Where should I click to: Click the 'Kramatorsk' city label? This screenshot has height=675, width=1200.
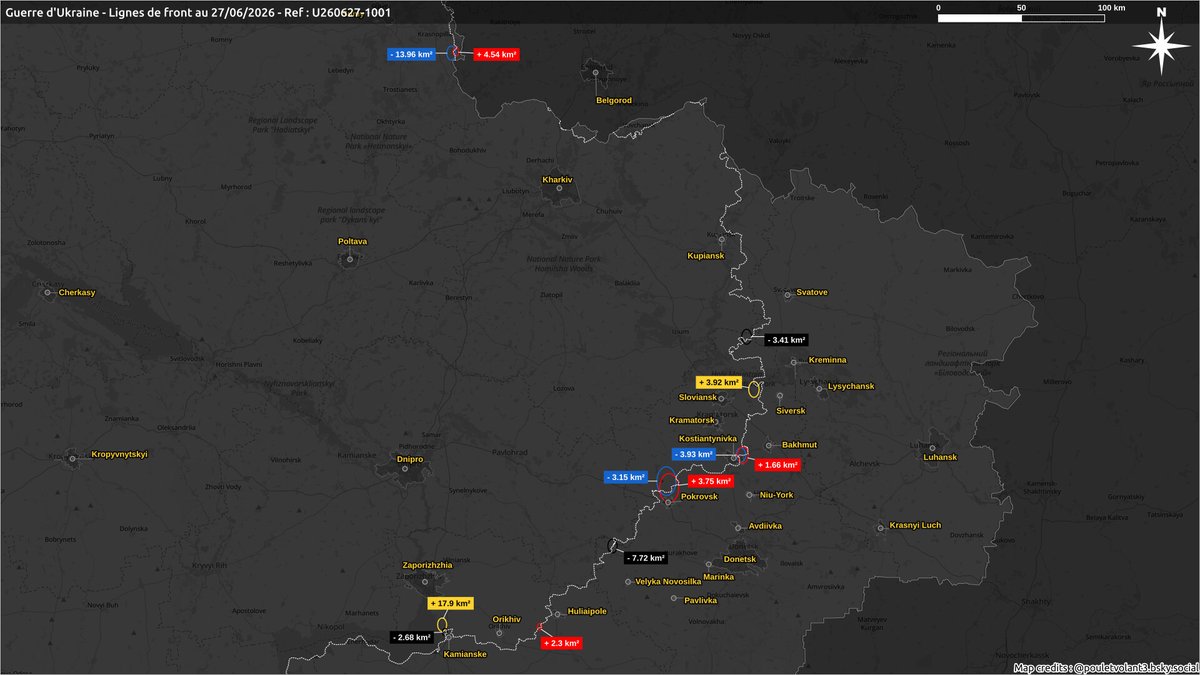[x=691, y=420]
